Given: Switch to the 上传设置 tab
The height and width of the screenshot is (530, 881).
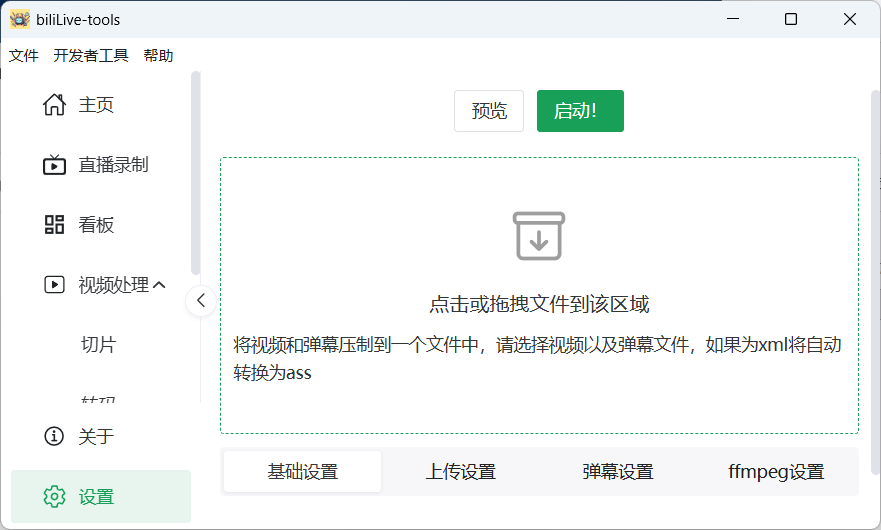Looking at the screenshot, I should (460, 472).
